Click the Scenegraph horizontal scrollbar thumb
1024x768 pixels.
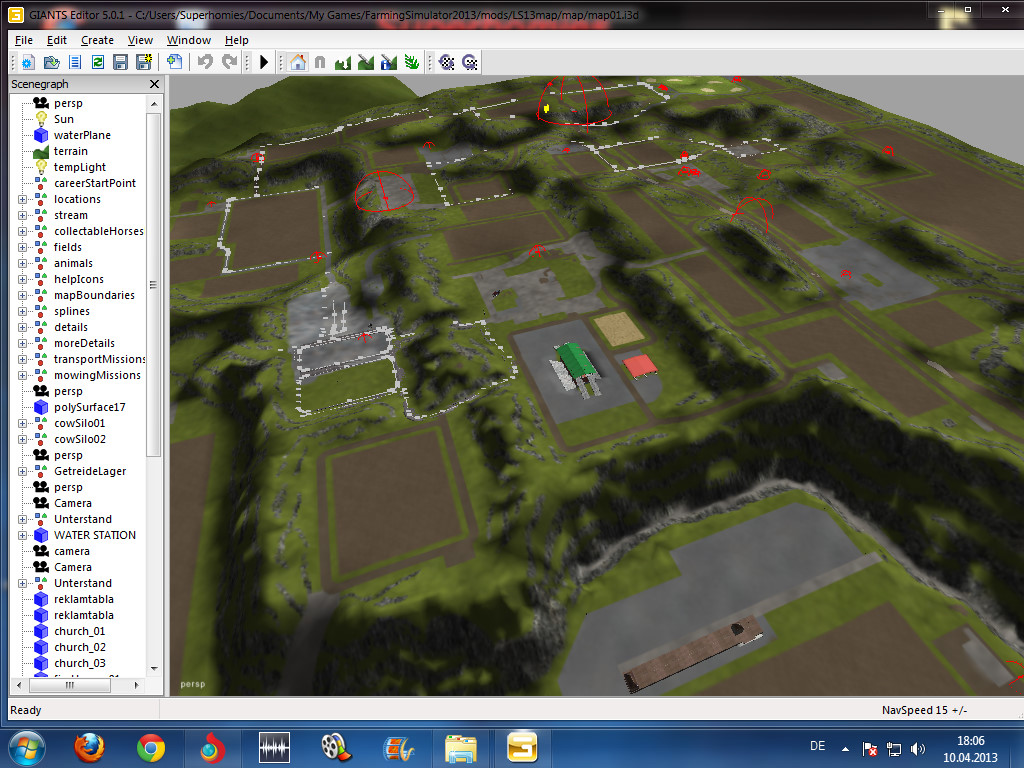[70, 685]
